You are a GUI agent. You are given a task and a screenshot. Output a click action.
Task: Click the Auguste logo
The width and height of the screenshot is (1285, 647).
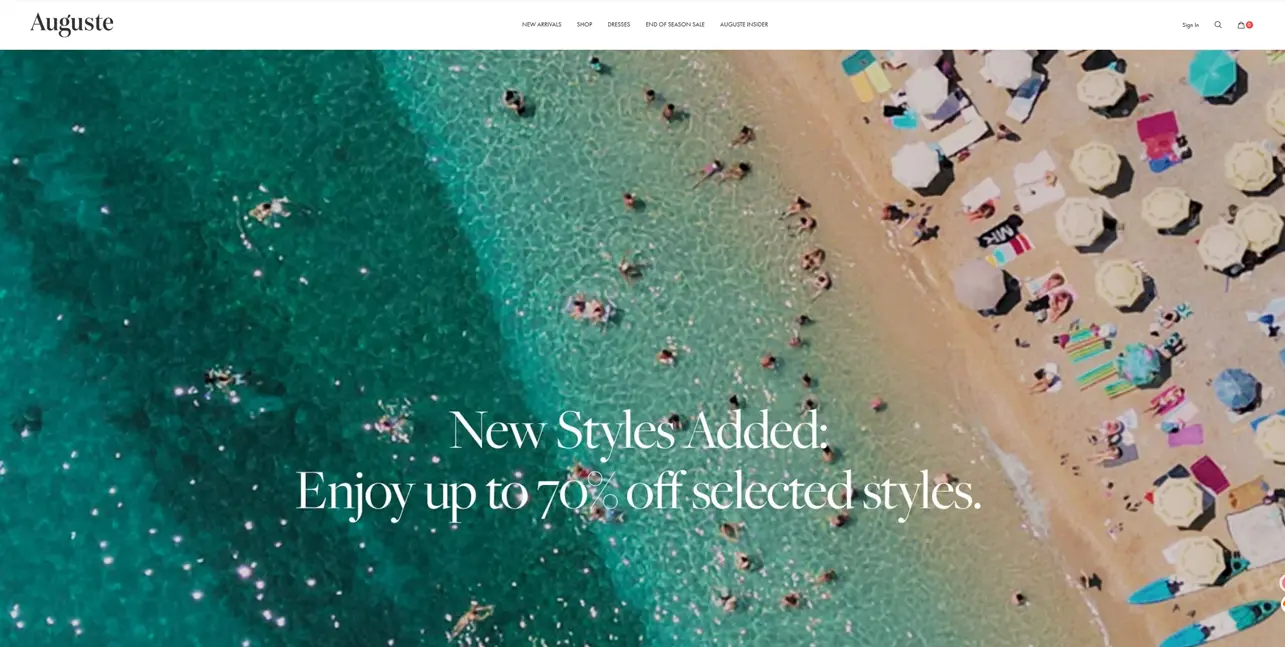pyautogui.click(x=72, y=24)
